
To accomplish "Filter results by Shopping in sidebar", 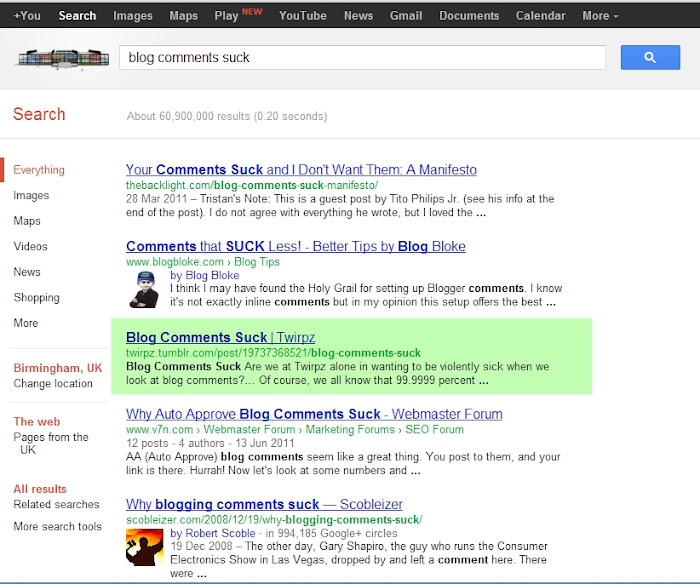I will (x=37, y=297).
